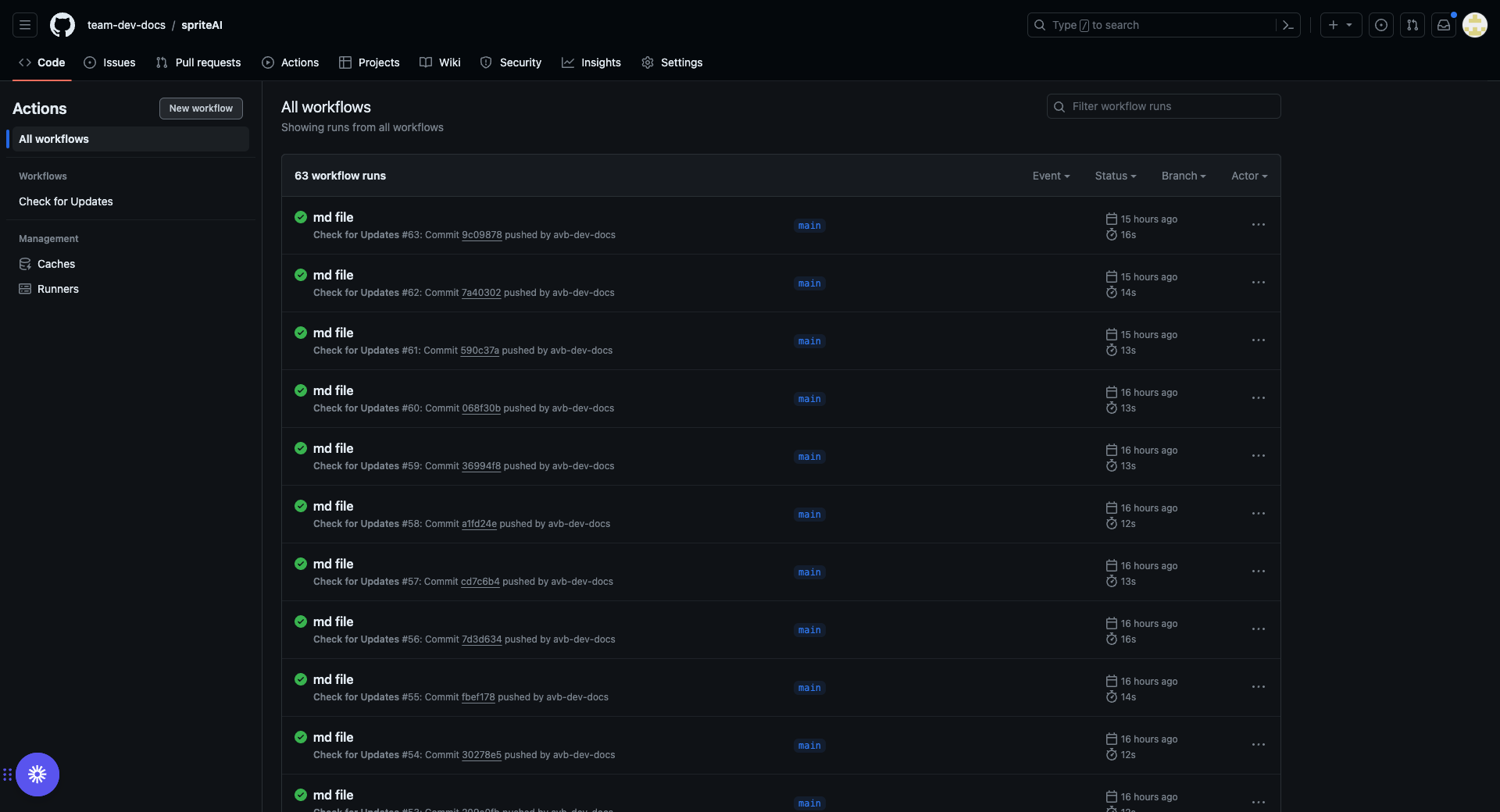Open the GitHub homepage logo
This screenshot has width=1500, height=812.
[x=62, y=25]
